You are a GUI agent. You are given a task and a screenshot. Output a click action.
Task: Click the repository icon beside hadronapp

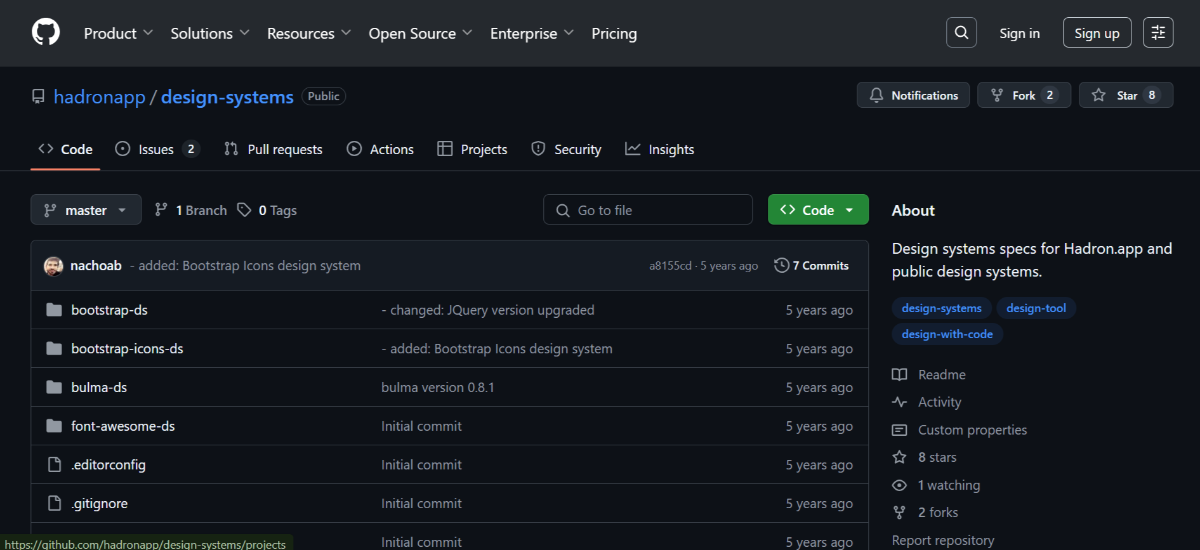coord(38,97)
